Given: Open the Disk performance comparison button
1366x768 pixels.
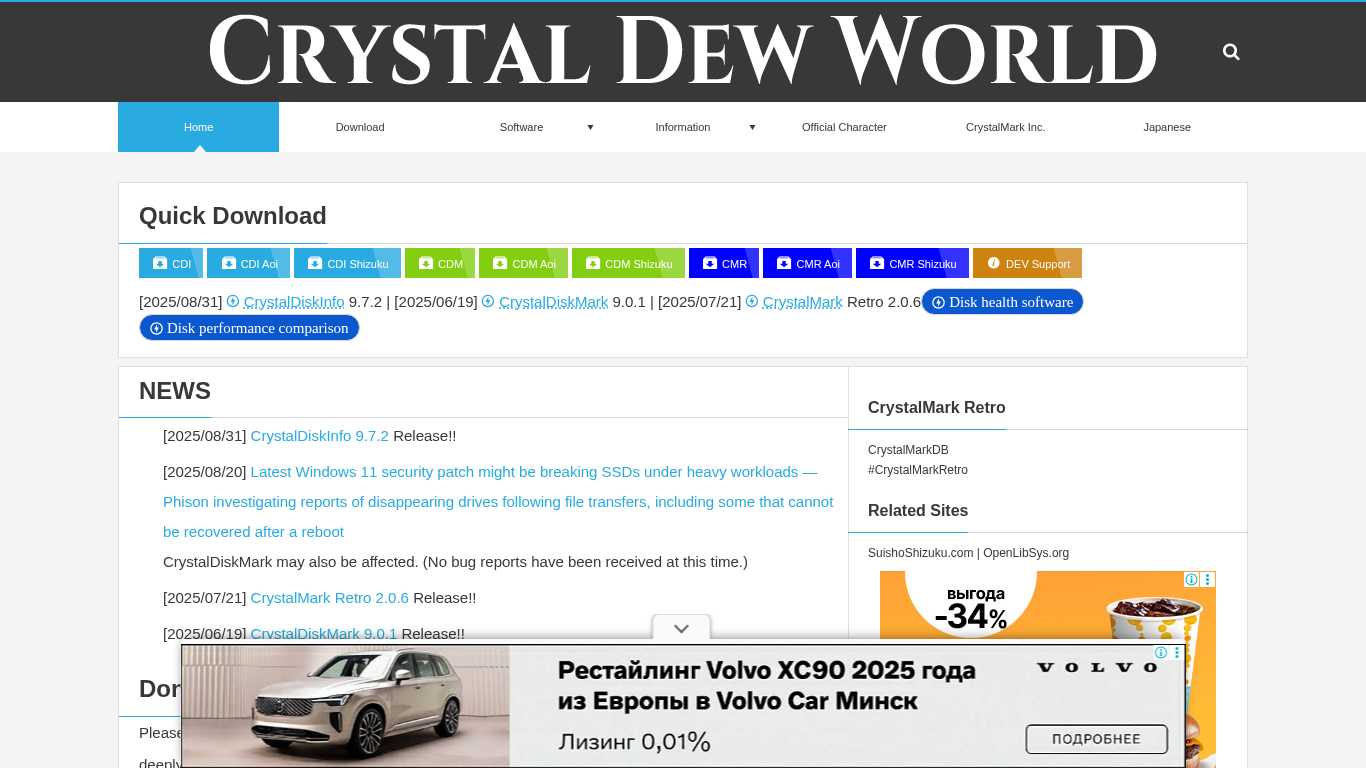Looking at the screenshot, I should point(249,328).
